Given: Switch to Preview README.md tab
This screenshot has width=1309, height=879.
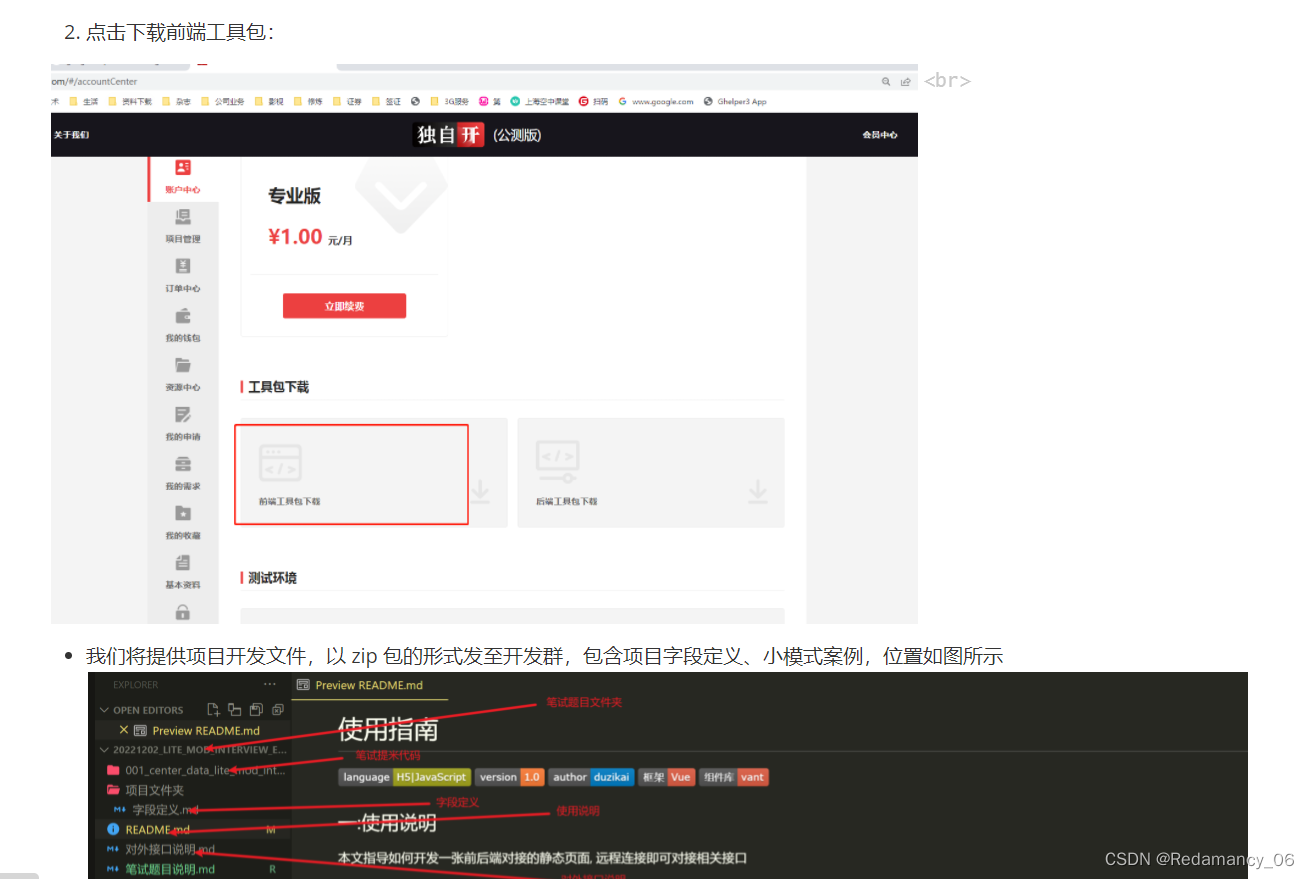Looking at the screenshot, I should click(x=369, y=685).
